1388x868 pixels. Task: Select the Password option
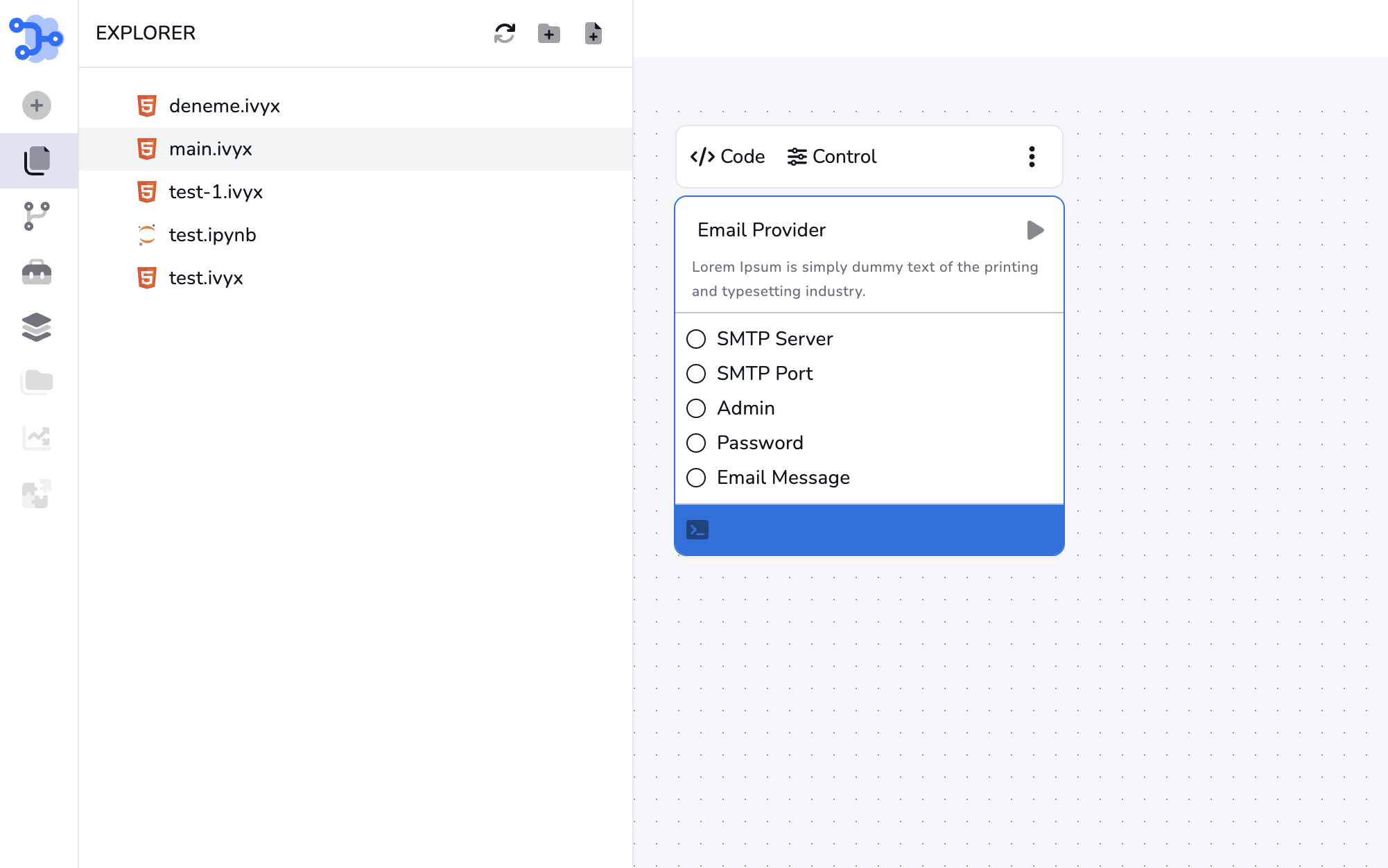pos(696,443)
